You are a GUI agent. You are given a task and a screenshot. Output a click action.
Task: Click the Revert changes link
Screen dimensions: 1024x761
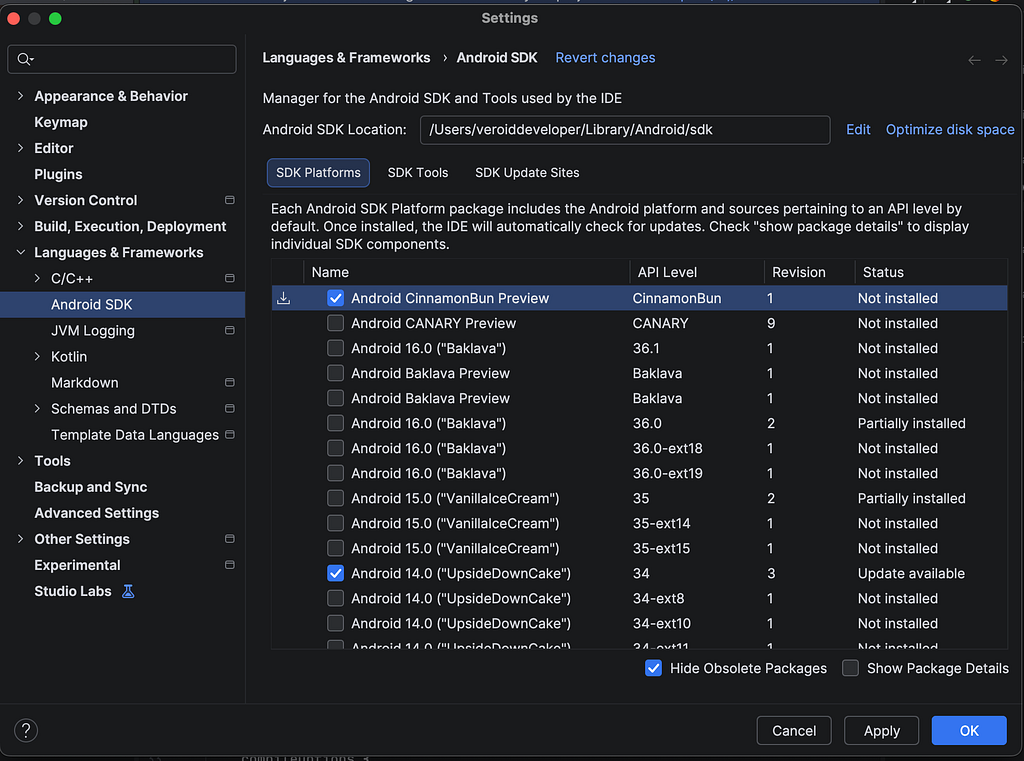[605, 57]
